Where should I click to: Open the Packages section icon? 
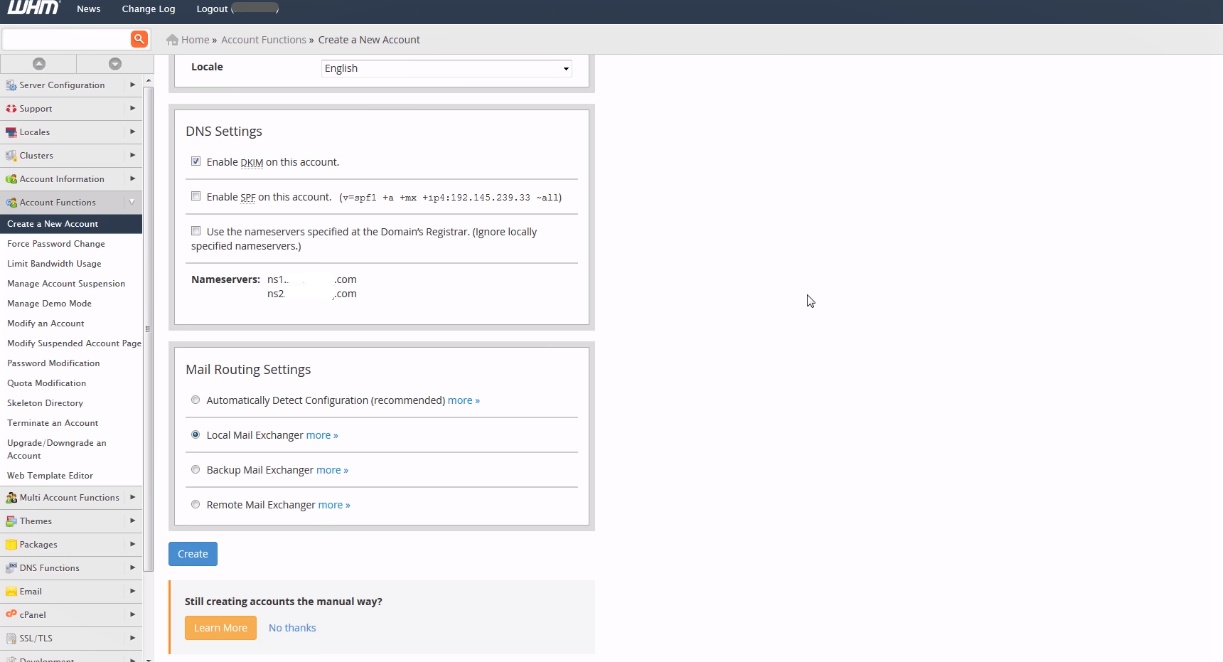pos(11,544)
